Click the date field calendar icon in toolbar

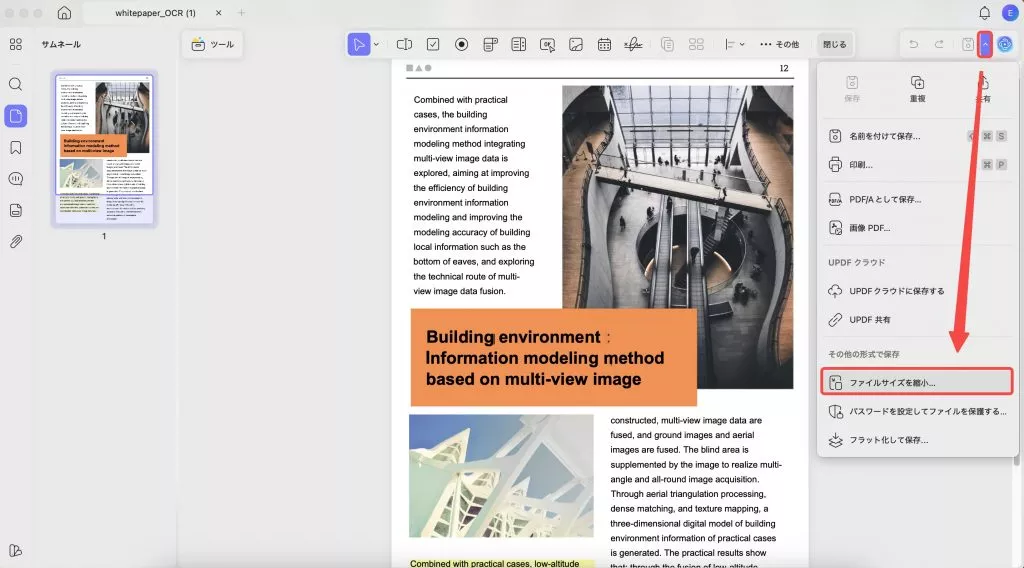[604, 44]
